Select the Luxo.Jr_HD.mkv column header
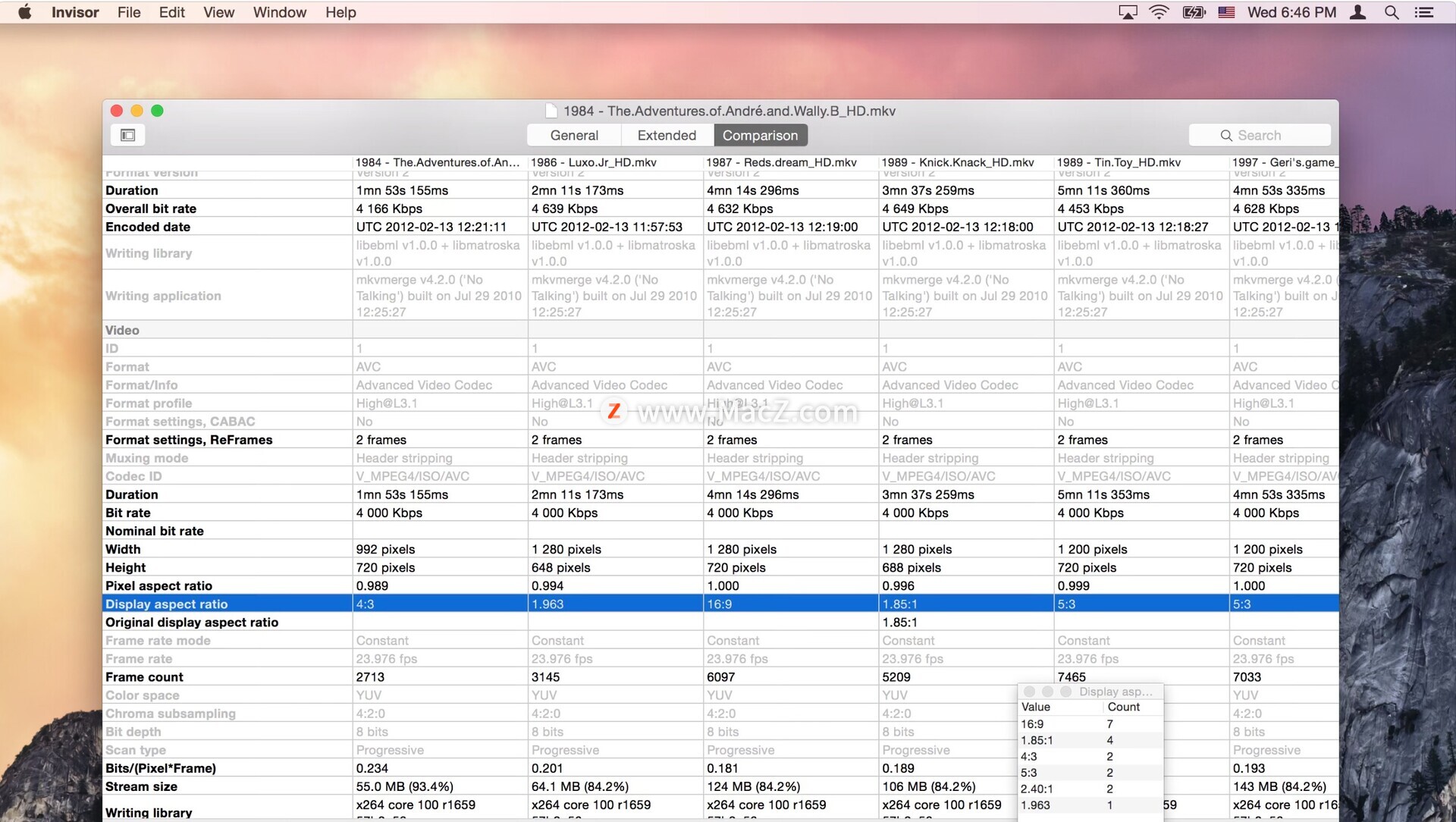The height and width of the screenshot is (822, 1456). tap(615, 162)
